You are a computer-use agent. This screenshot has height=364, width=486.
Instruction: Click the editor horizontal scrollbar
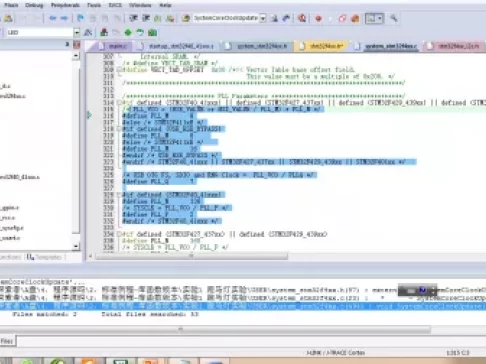[191, 256]
